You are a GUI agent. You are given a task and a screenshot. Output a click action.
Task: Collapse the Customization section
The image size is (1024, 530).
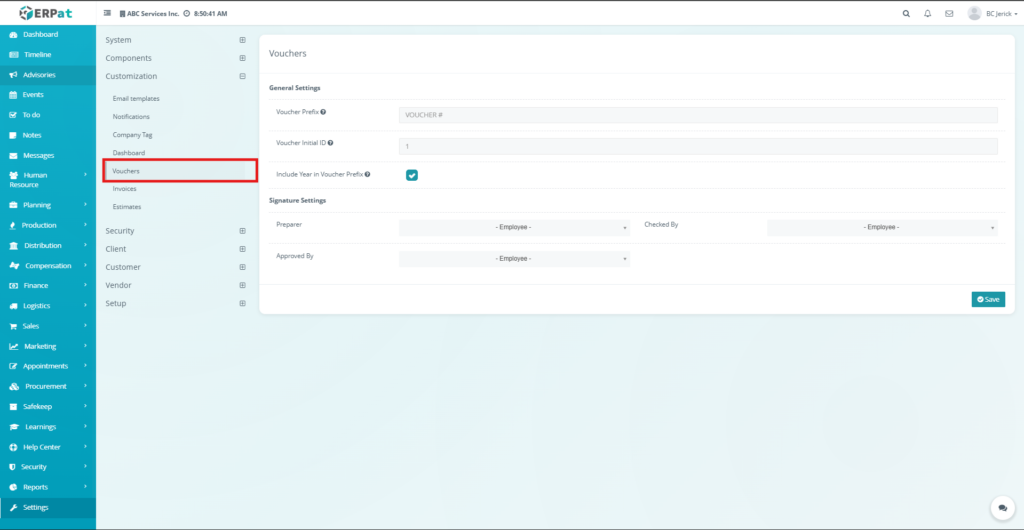pos(242,76)
